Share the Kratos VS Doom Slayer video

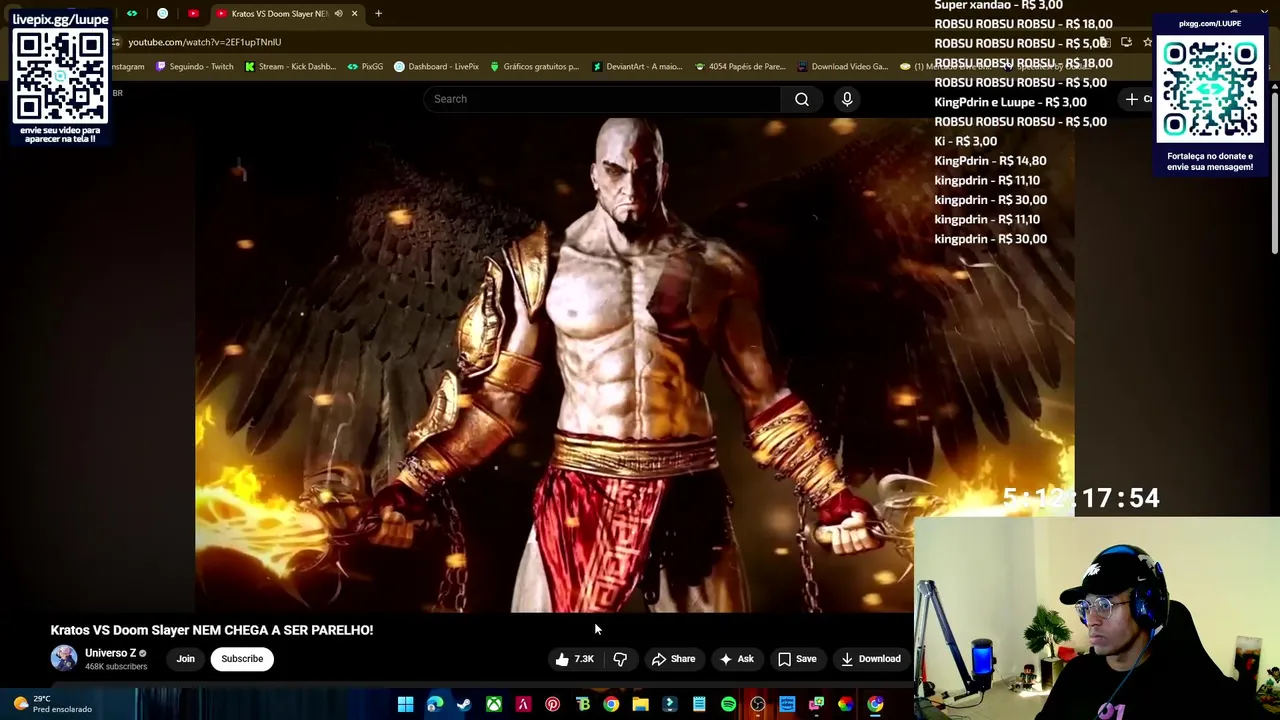click(x=673, y=659)
